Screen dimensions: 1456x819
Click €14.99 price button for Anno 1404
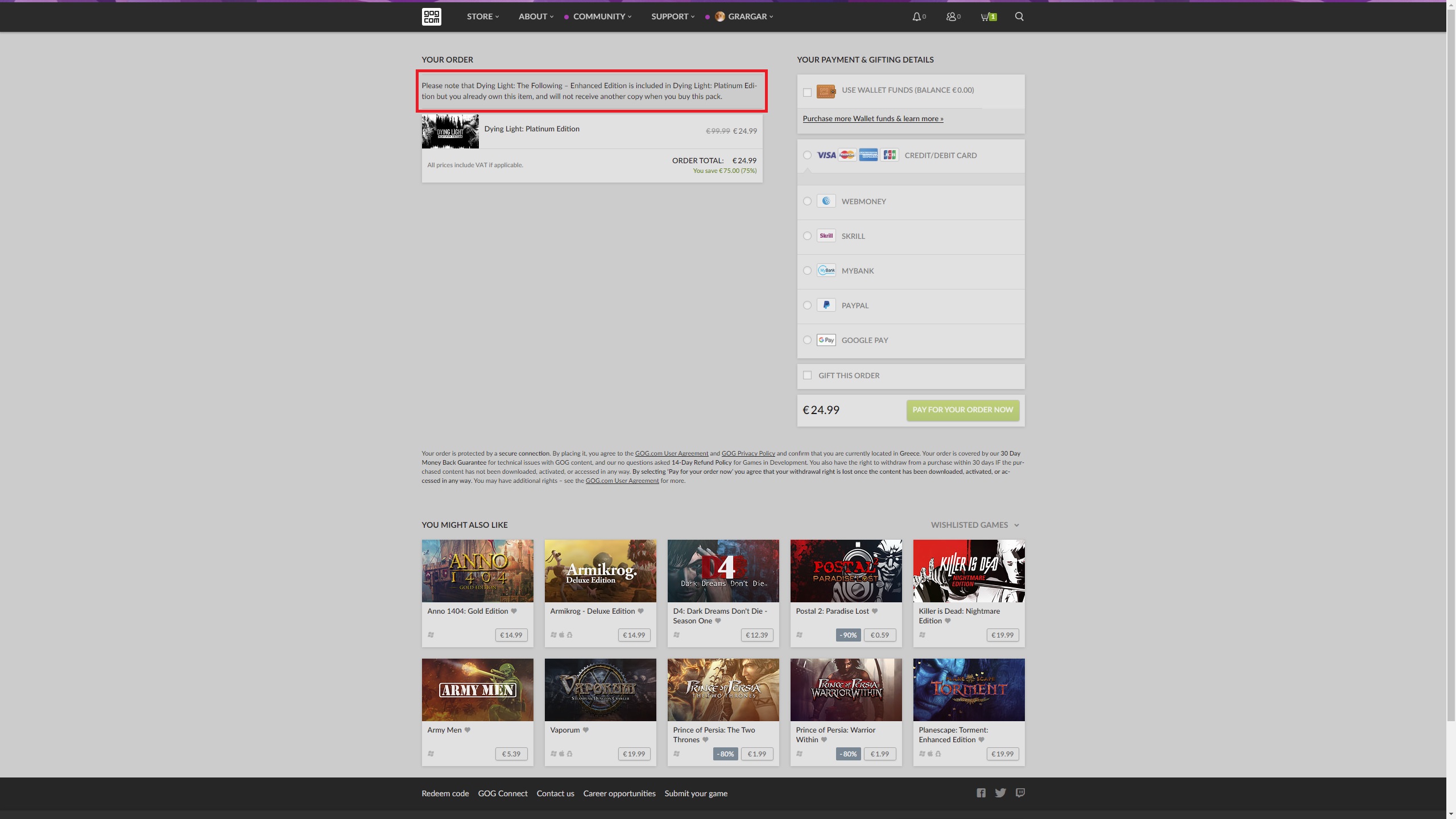[x=511, y=635]
